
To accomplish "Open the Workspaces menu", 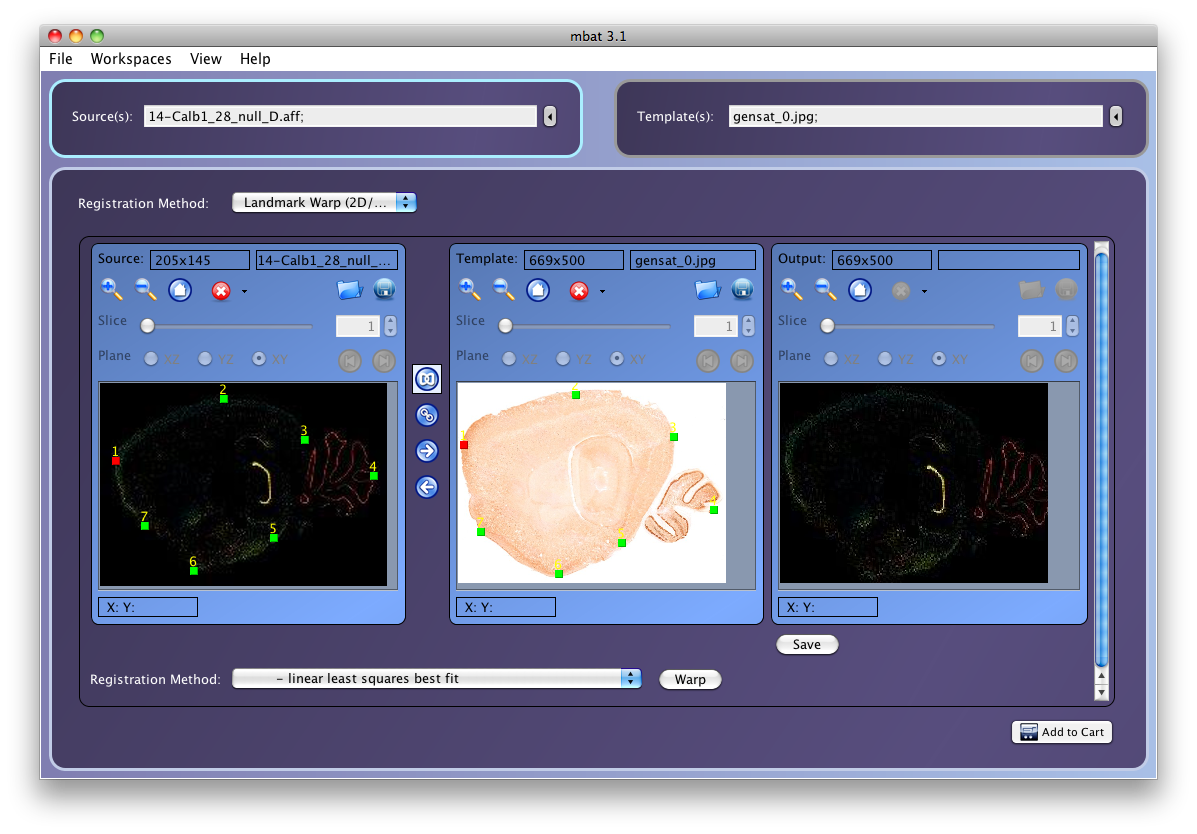I will (131, 59).
